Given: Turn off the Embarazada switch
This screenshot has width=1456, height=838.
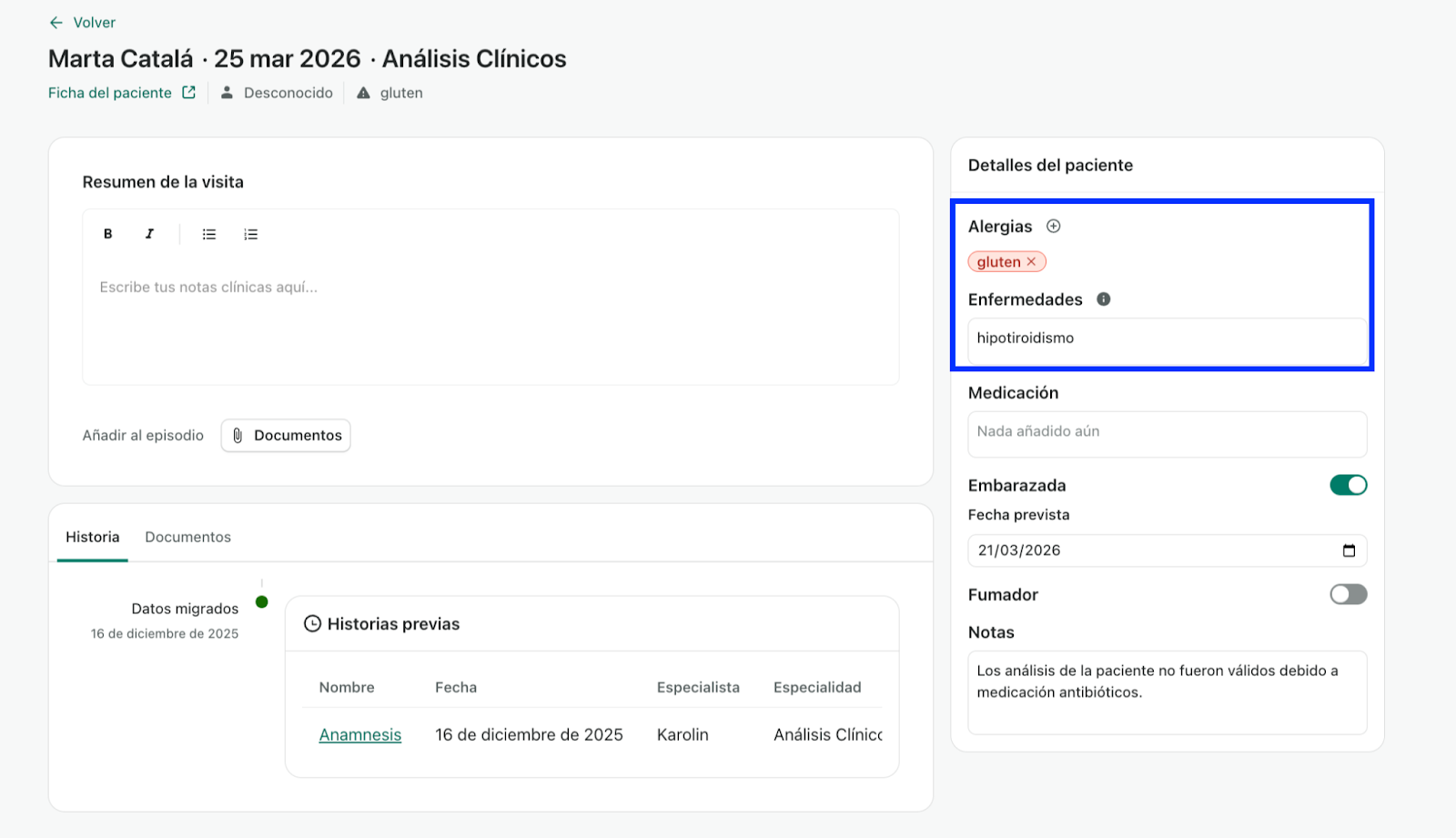Looking at the screenshot, I should point(1348,485).
